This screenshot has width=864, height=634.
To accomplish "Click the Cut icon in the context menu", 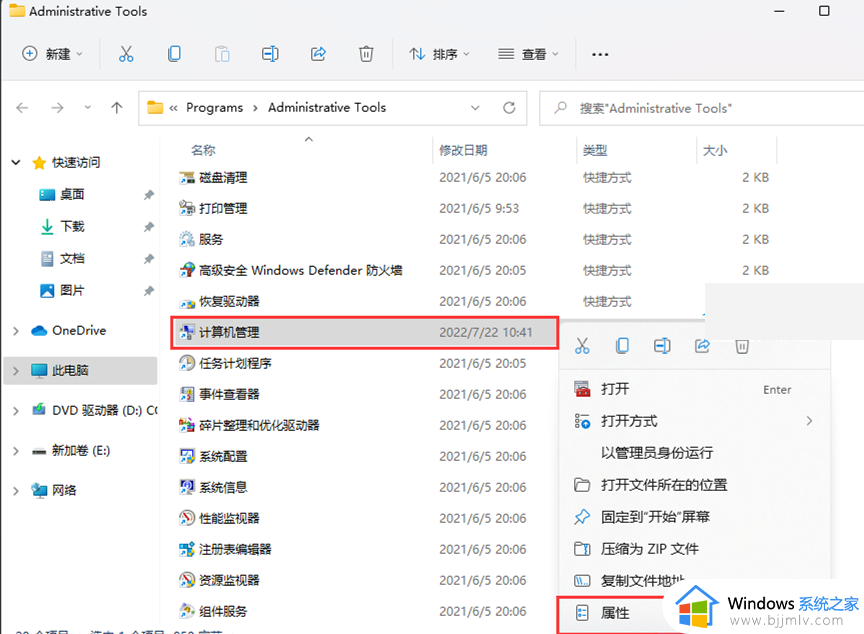I will (x=582, y=346).
